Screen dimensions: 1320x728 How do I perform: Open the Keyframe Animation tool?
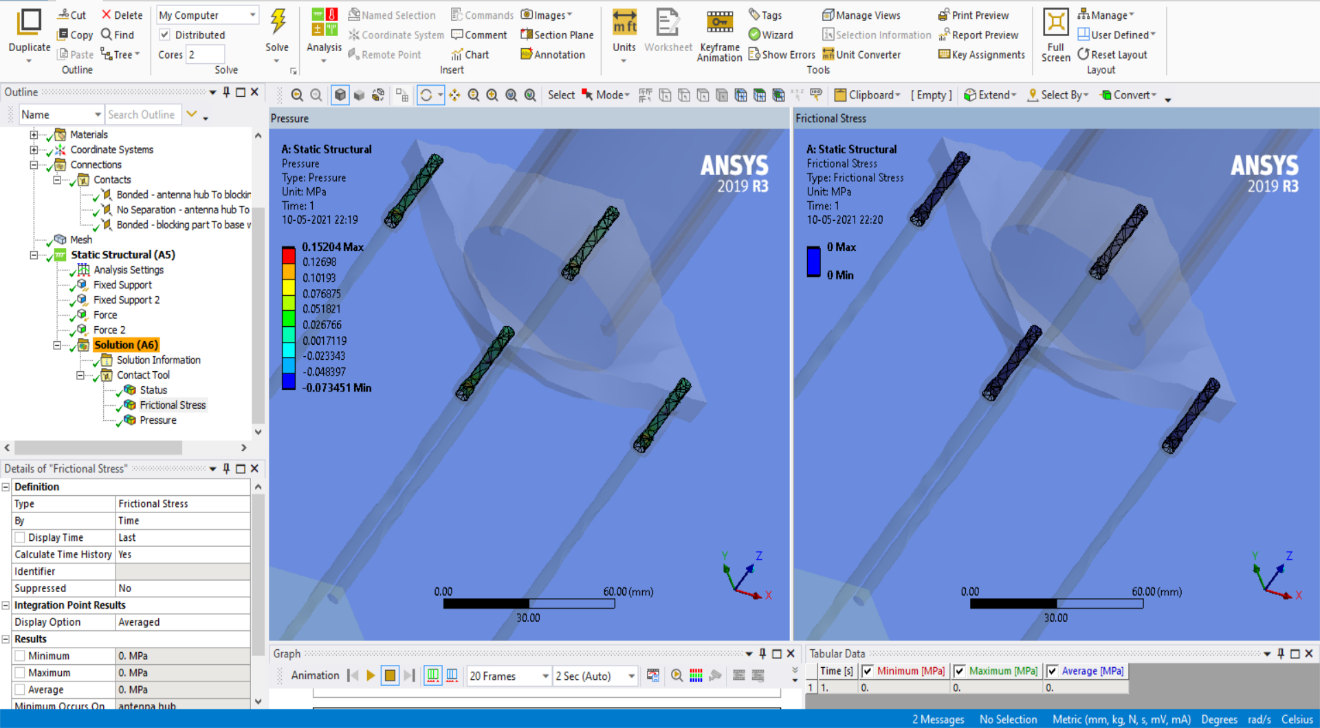(x=720, y=35)
